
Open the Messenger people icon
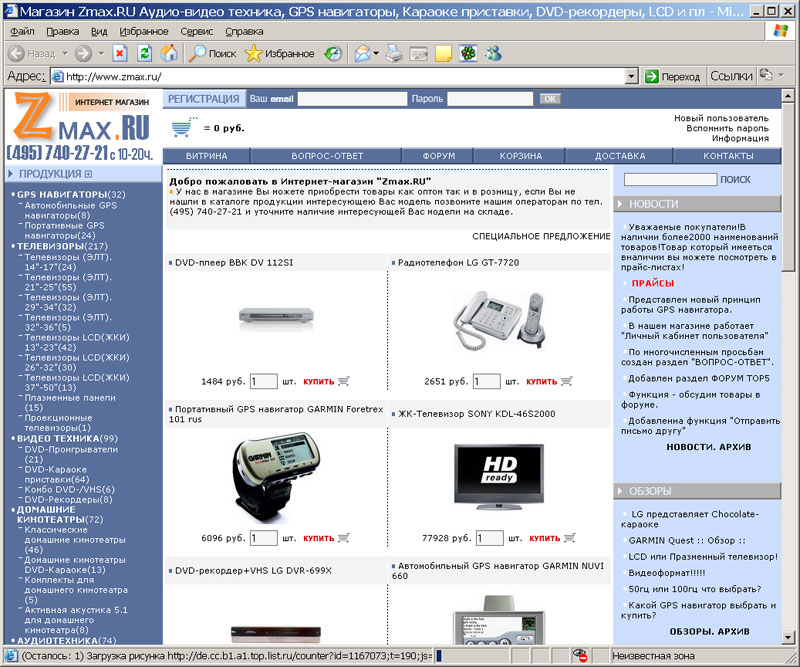pyautogui.click(x=493, y=53)
